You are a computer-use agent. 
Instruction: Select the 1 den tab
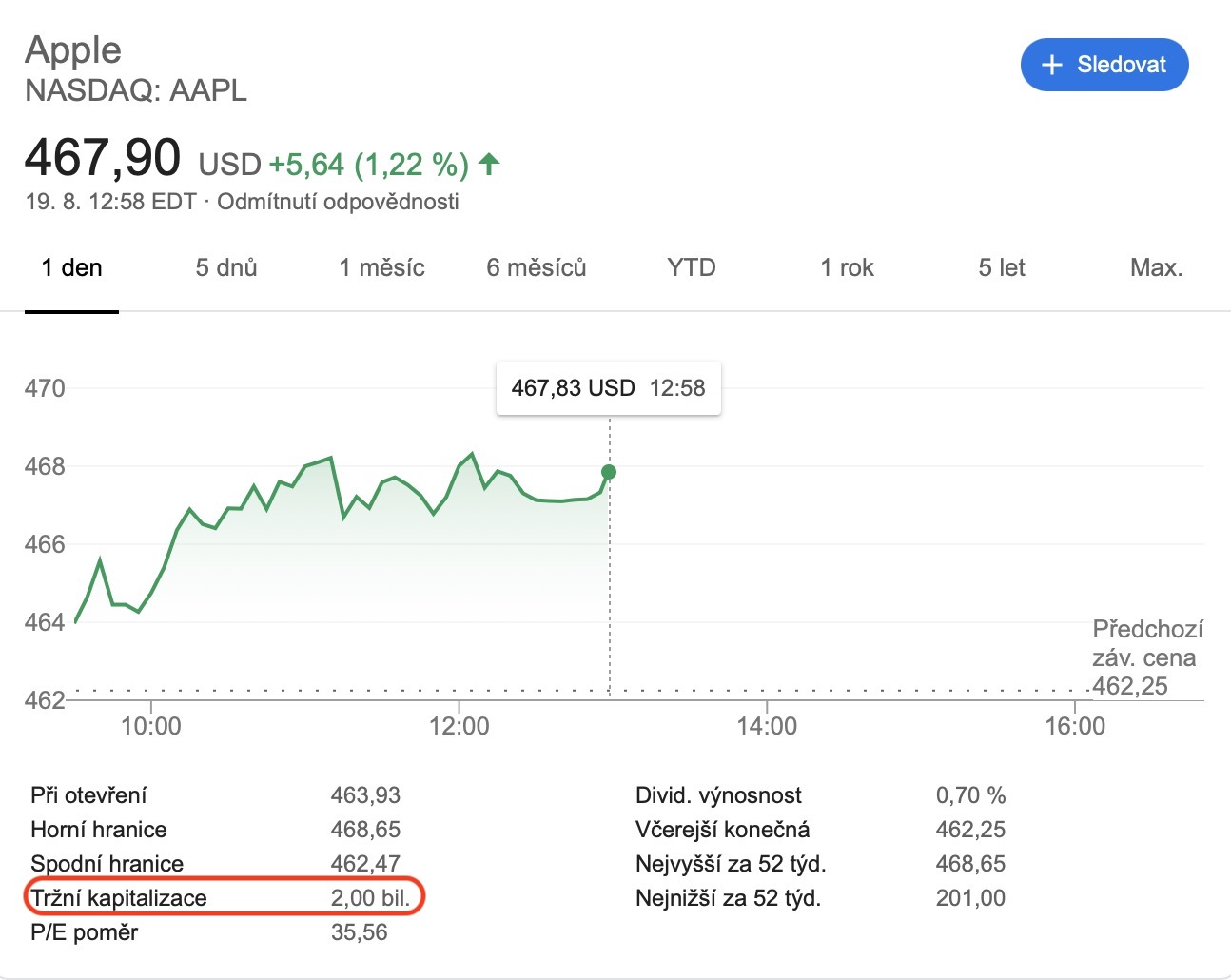pos(71,268)
